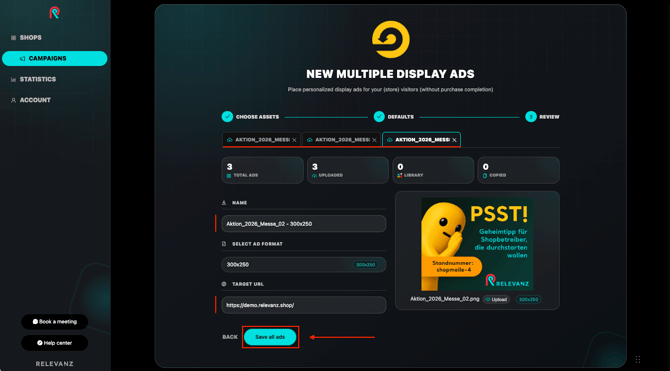
Task: Focus the Target URL input field
Action: coord(303,305)
